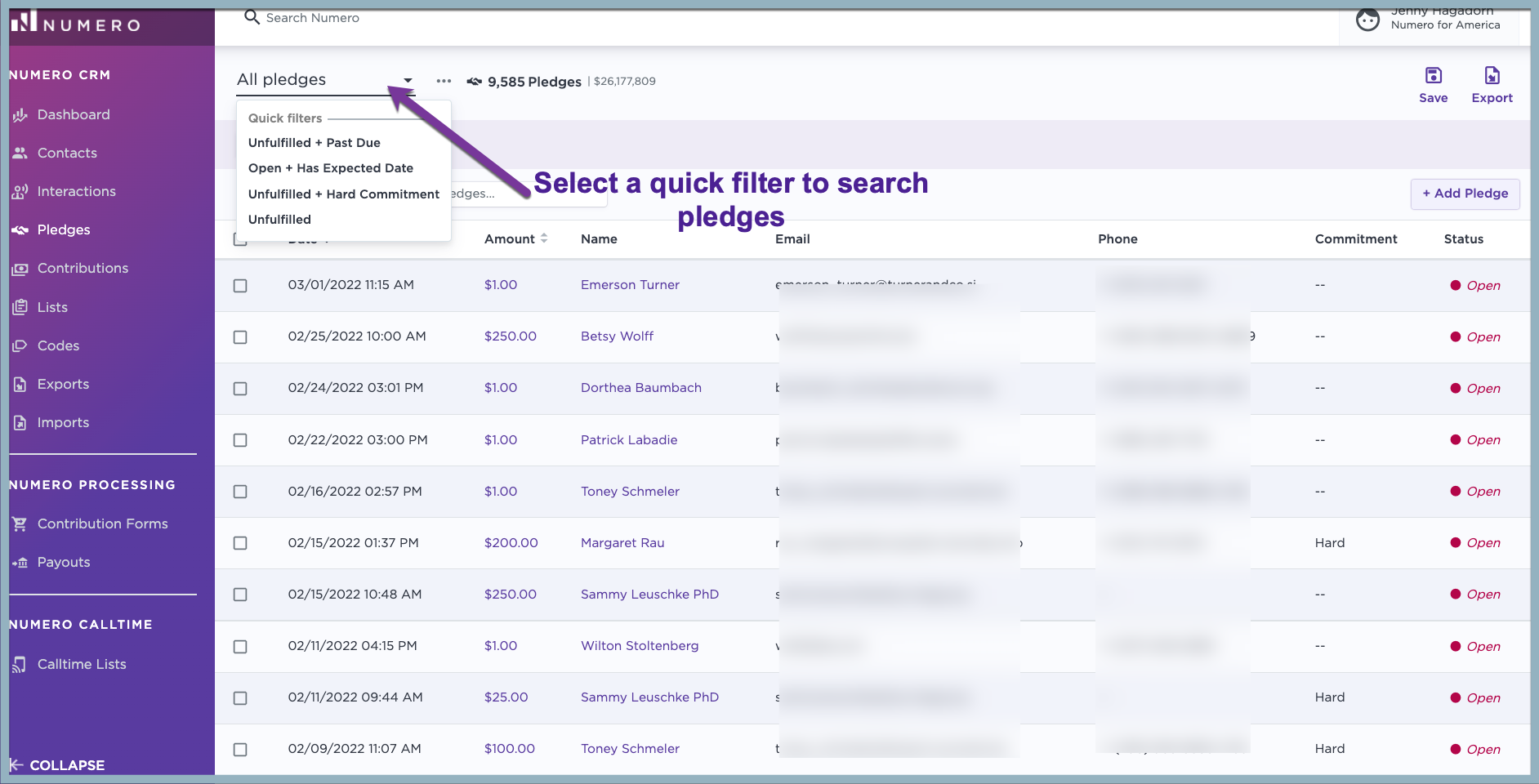The width and height of the screenshot is (1539, 784).
Task: Open the $200.00 pledge amount link
Action: [511, 543]
